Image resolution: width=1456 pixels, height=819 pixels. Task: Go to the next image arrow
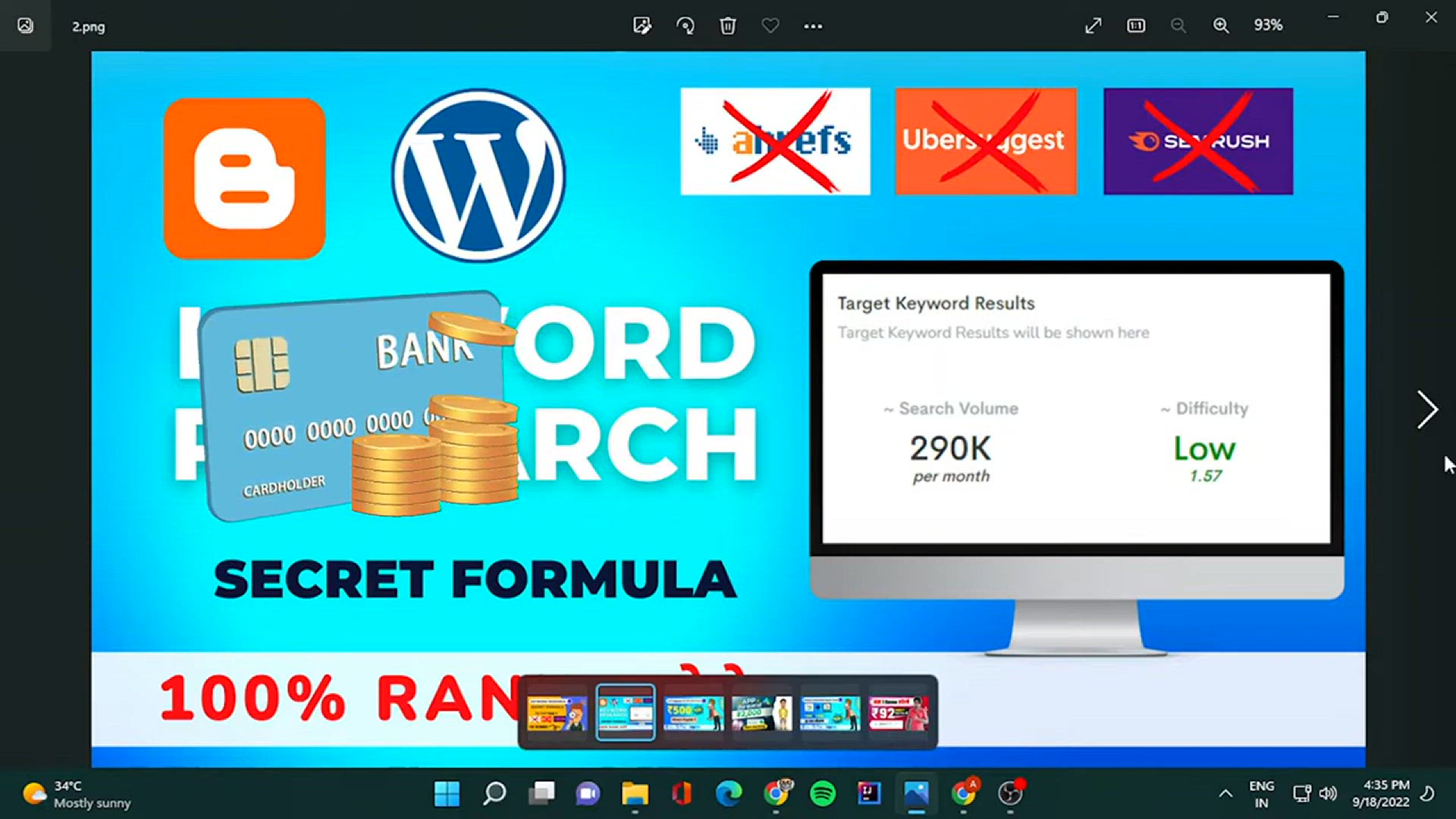[1427, 410]
